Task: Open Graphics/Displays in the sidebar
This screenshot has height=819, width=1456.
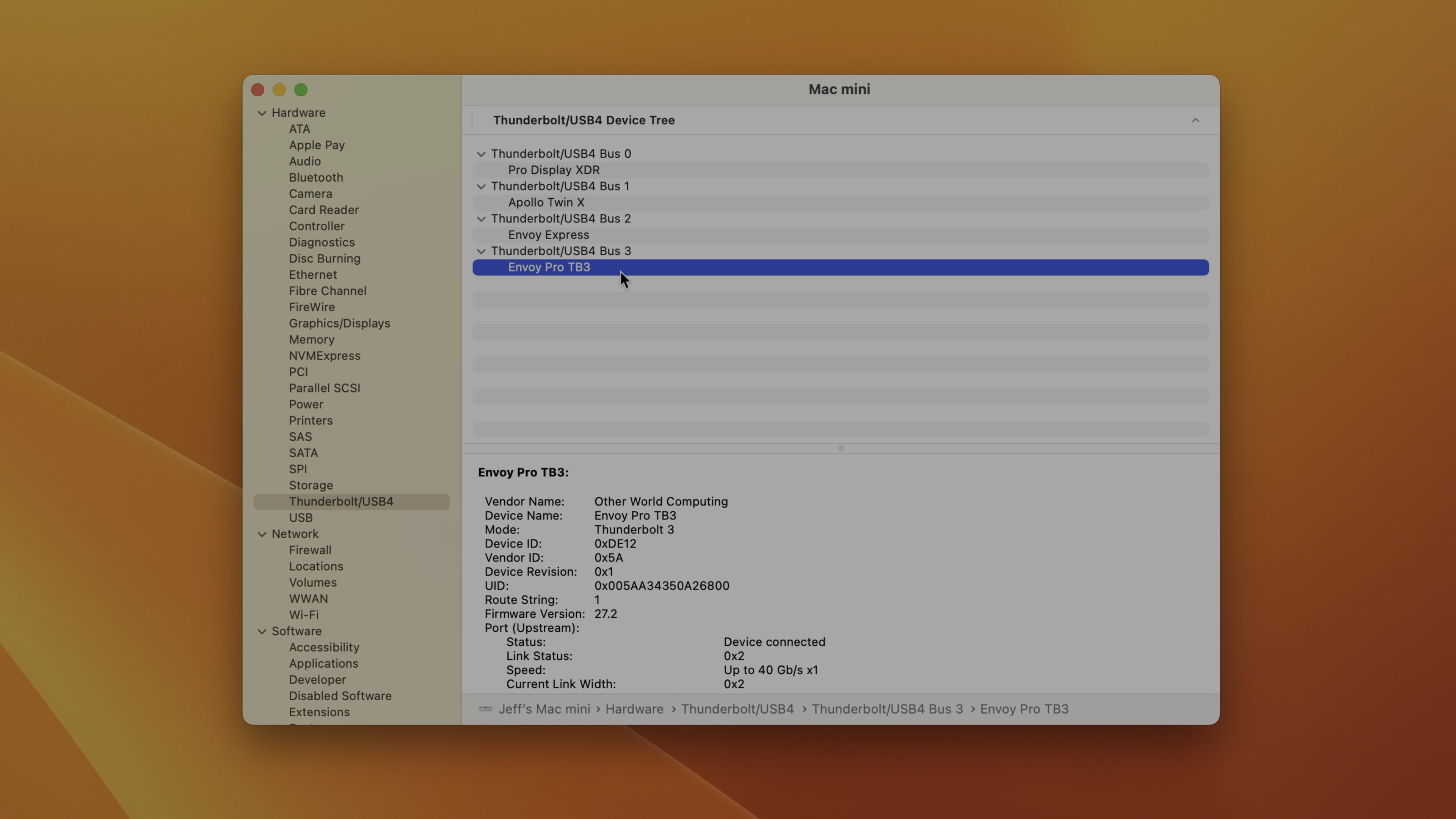Action: [x=339, y=323]
